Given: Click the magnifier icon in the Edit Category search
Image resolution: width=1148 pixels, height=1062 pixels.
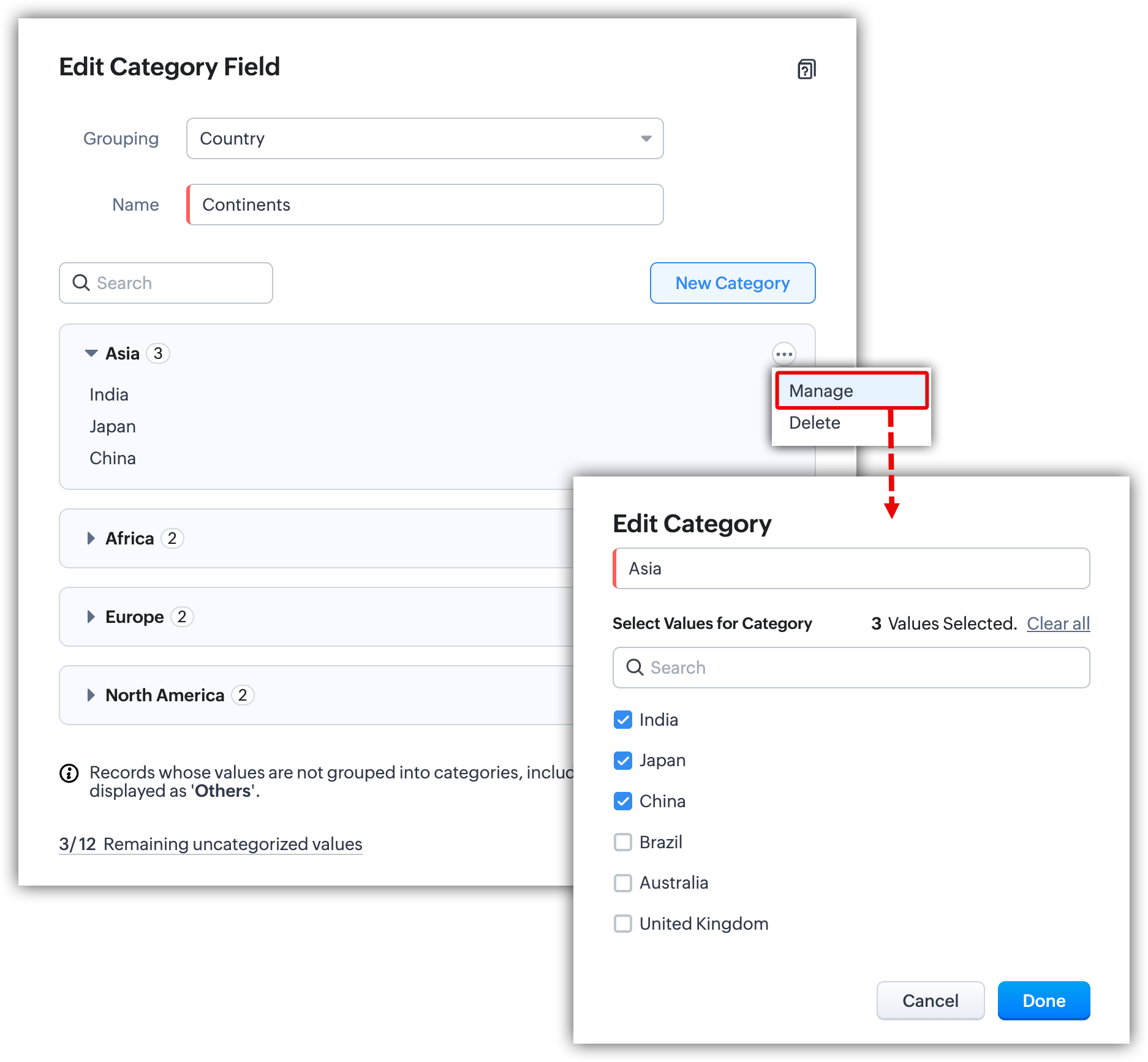Looking at the screenshot, I should click(x=635, y=668).
